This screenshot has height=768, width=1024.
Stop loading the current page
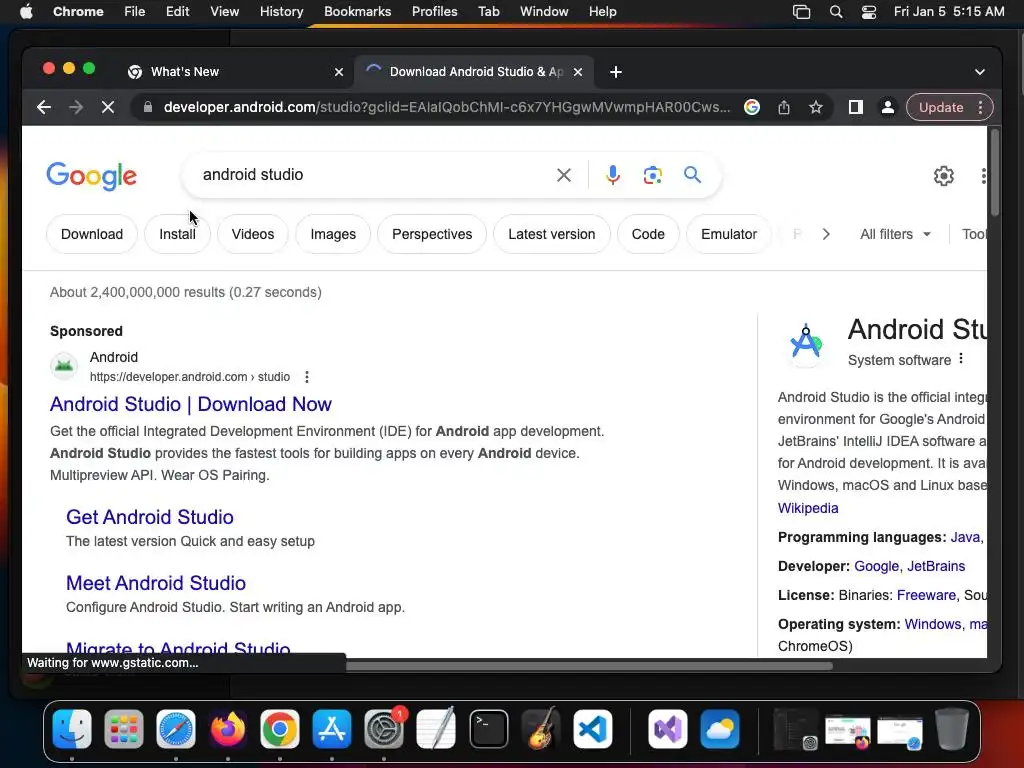[x=108, y=107]
